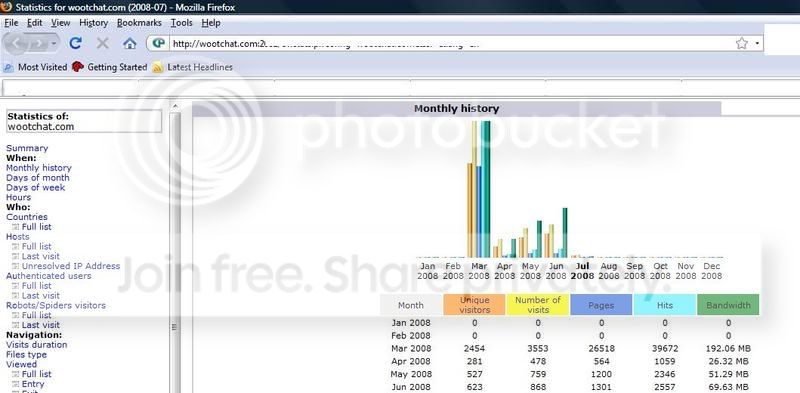This screenshot has width=800, height=393.
Task: Open Last visit under Robots/Spiders visitors
Action: click(40, 325)
